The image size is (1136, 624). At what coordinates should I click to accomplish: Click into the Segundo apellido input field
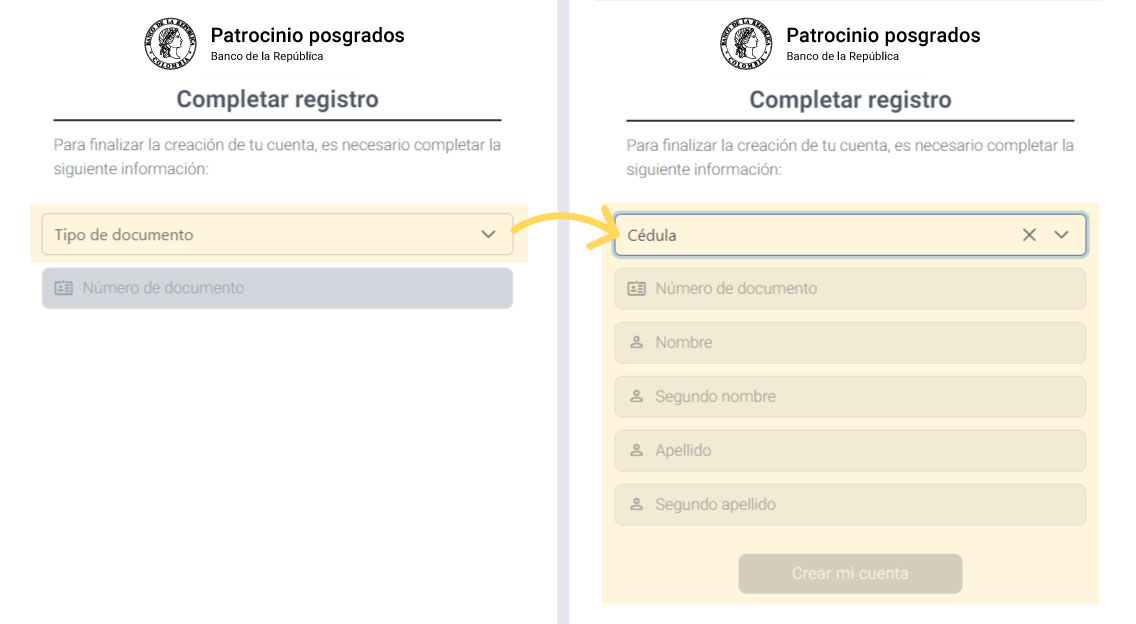point(850,504)
